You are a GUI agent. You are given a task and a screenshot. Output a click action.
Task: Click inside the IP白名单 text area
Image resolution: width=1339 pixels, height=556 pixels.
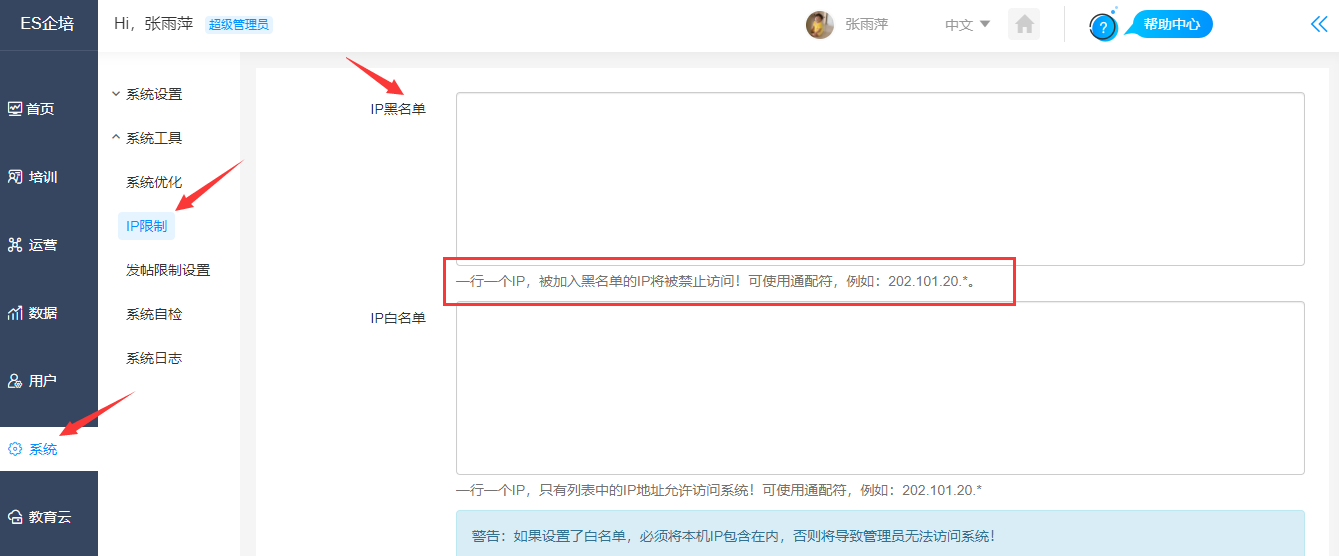tap(880, 388)
